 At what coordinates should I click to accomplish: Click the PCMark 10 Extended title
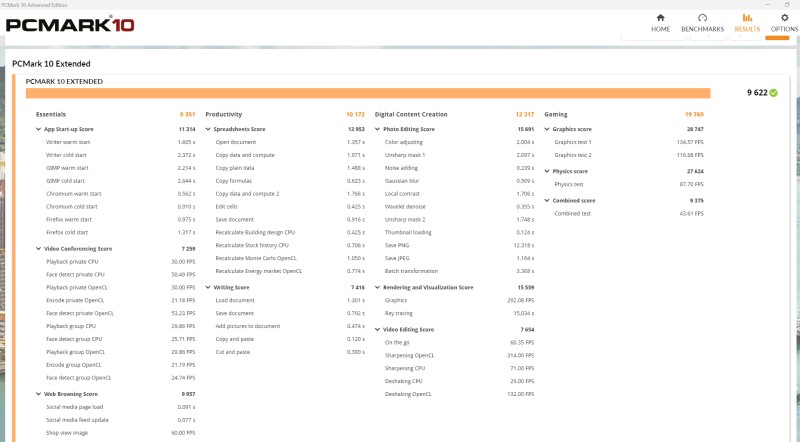point(51,64)
